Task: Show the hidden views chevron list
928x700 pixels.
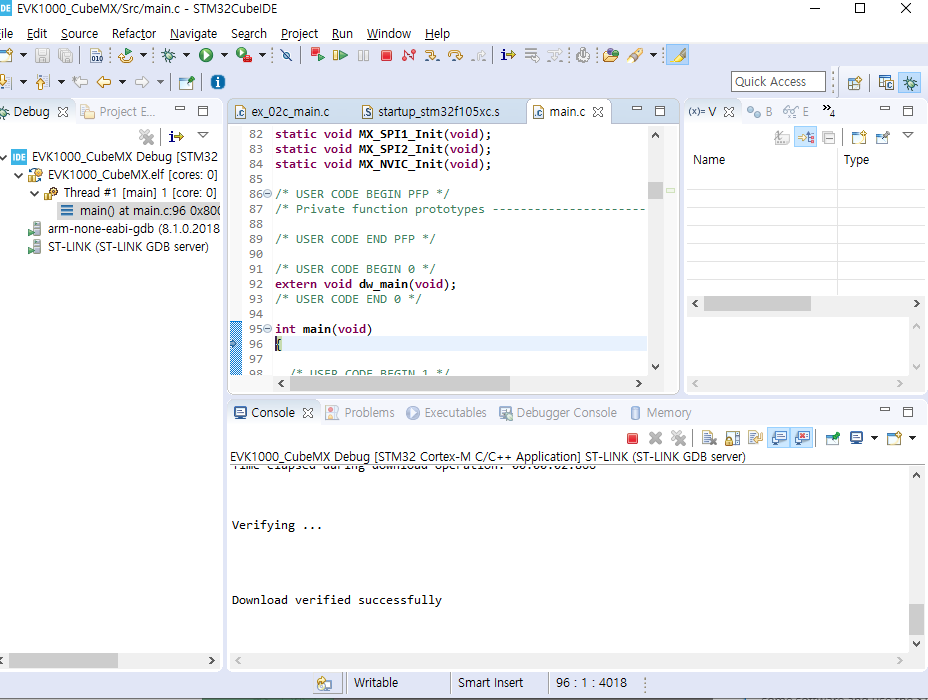Action: [x=829, y=110]
